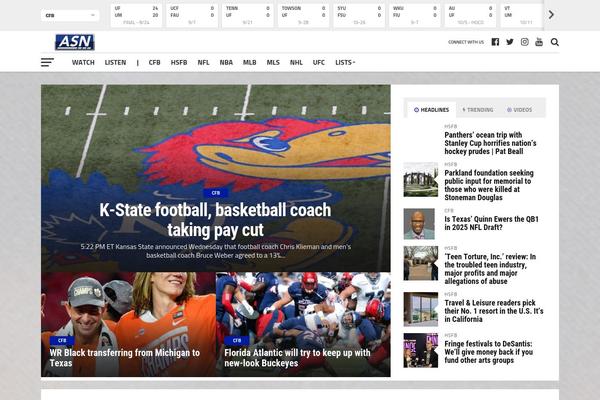The width and height of the screenshot is (600, 400).
Task: Go to ASN logo home
Action: point(75,42)
